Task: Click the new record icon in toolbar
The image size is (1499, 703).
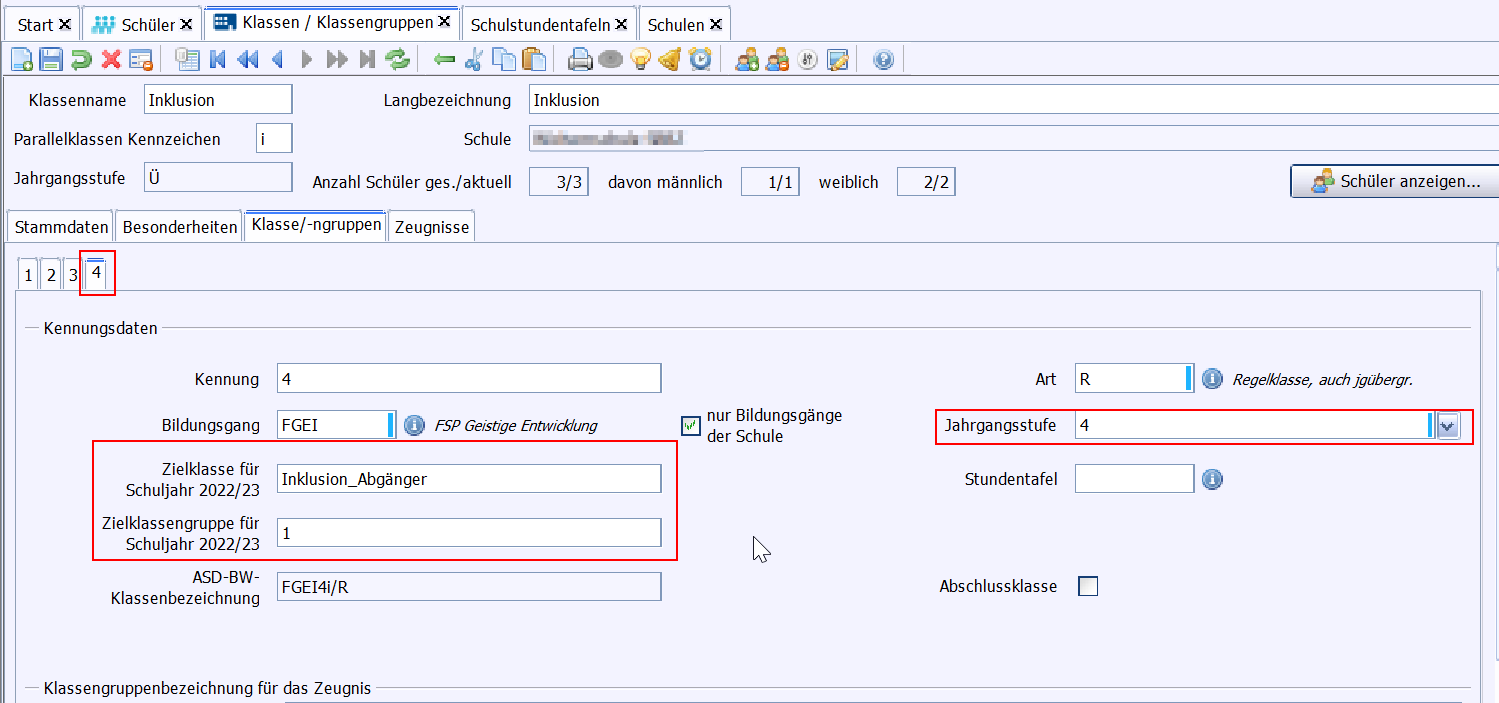Action: (21, 60)
